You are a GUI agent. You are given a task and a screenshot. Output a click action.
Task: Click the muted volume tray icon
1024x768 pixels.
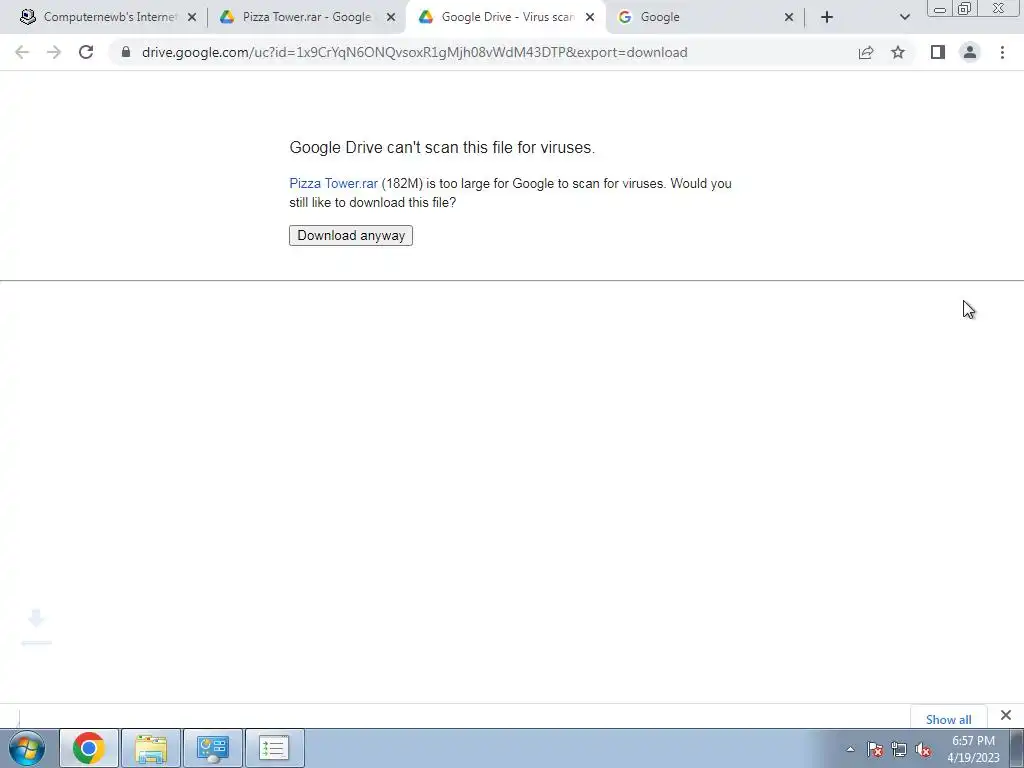tap(923, 749)
